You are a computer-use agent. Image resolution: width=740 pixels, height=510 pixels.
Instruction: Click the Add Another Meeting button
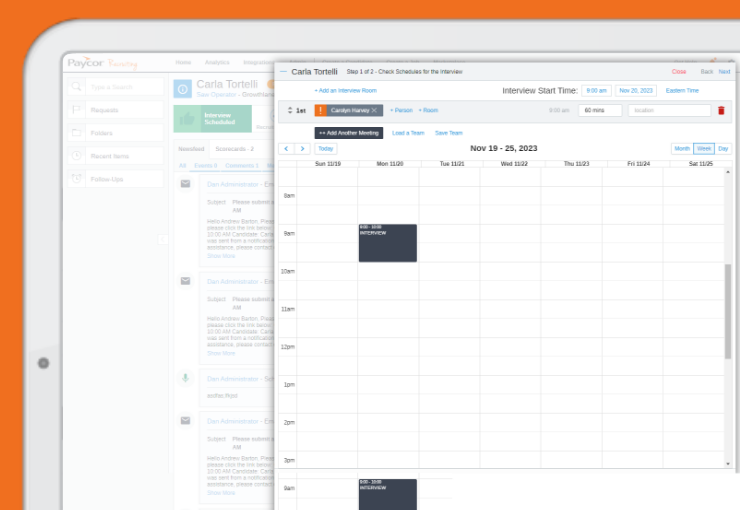(349, 133)
